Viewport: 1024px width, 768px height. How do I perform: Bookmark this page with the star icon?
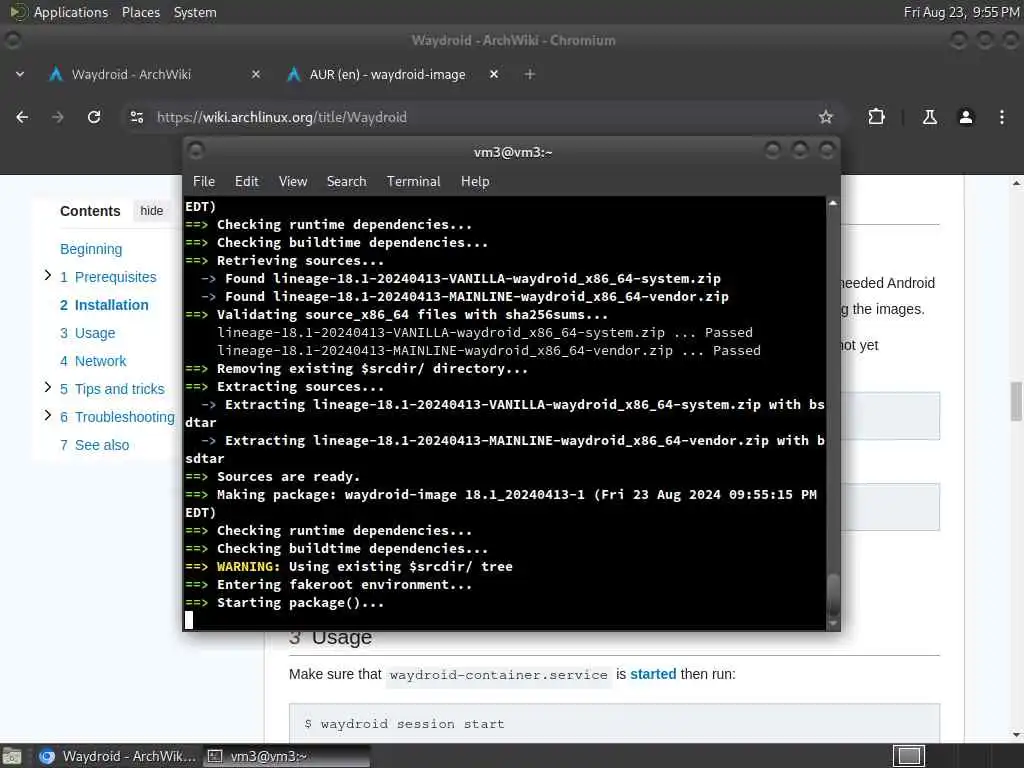point(825,117)
